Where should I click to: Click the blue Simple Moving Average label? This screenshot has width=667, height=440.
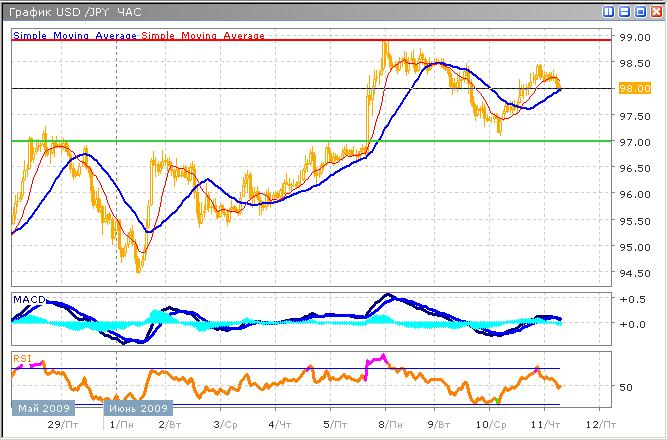click(74, 35)
